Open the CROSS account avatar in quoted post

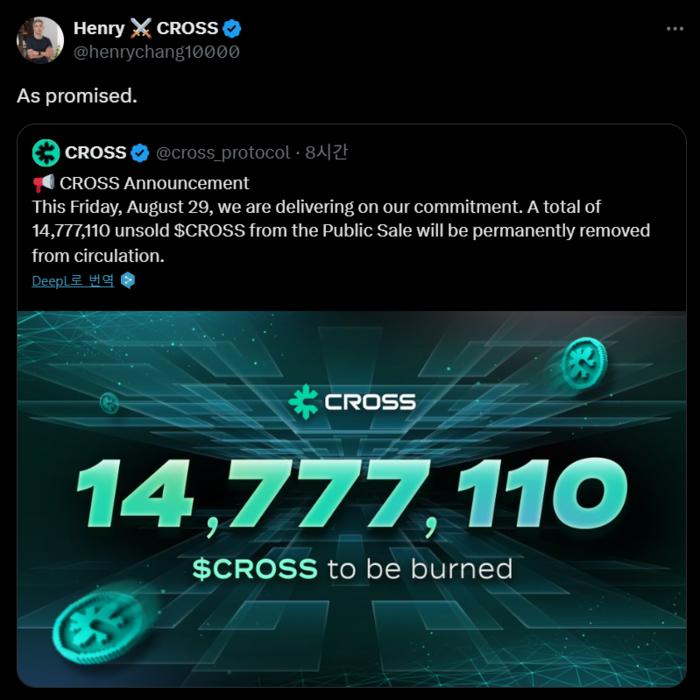[46, 153]
